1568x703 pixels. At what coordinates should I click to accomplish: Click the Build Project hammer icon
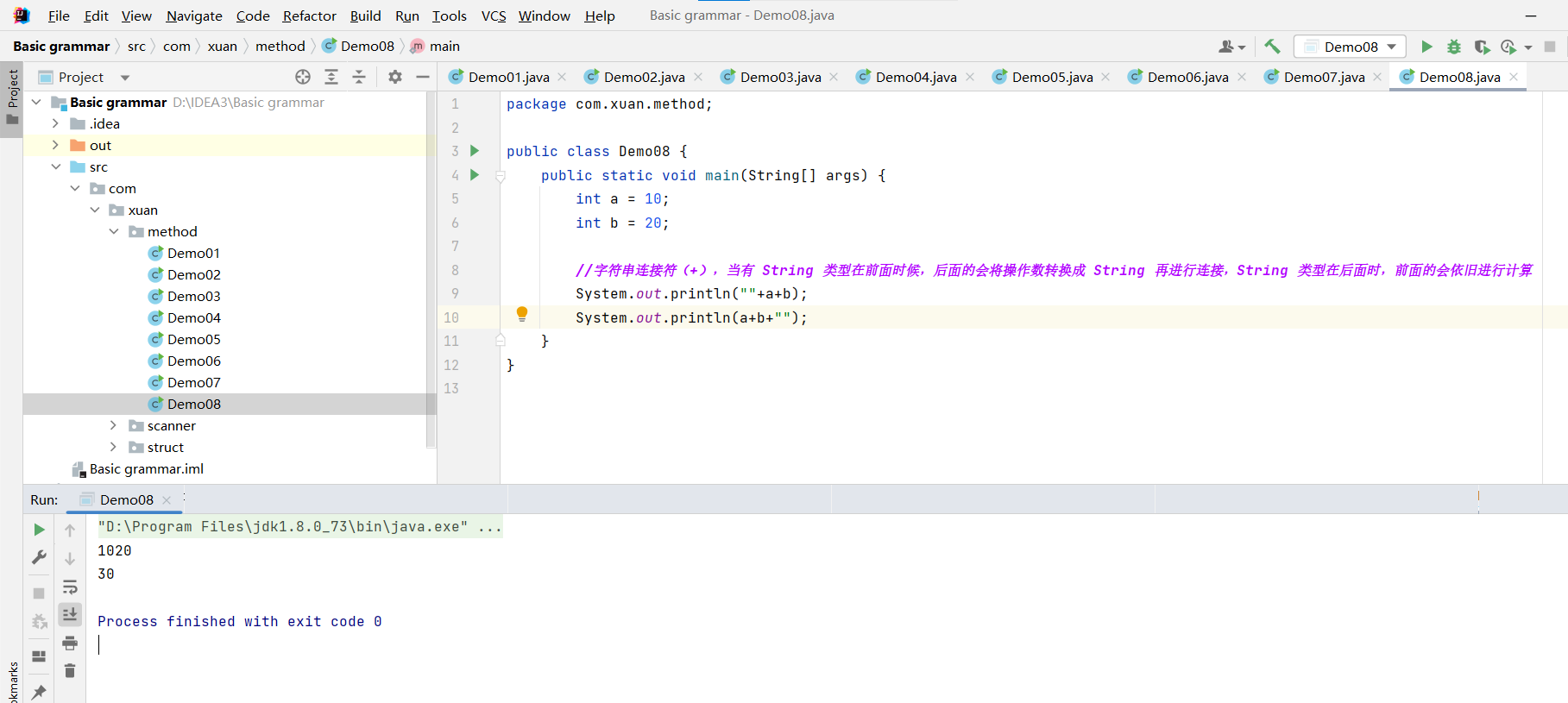[x=1272, y=47]
